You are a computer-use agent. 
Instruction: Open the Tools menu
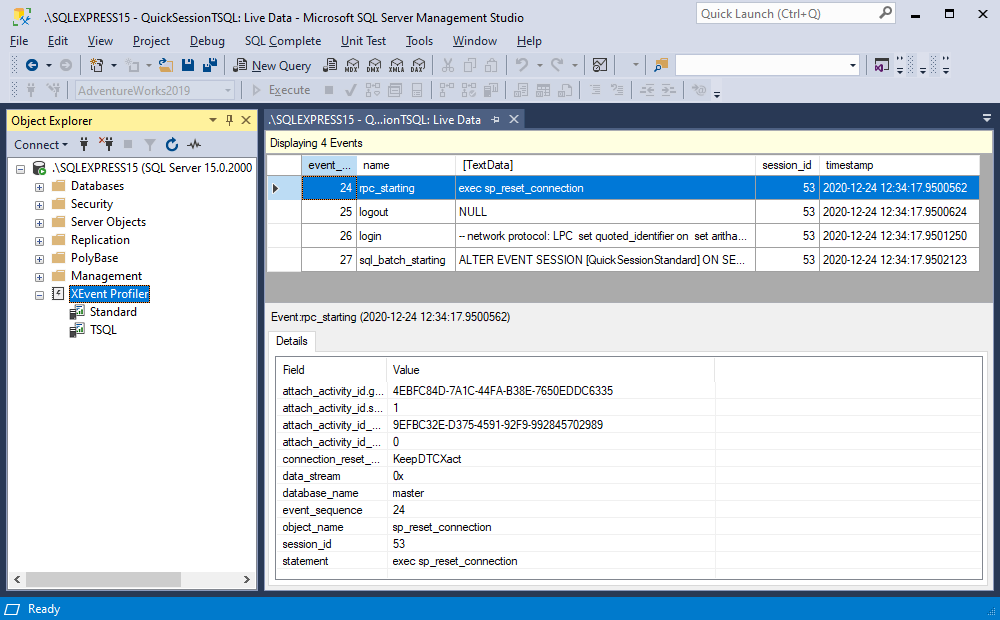coord(419,41)
